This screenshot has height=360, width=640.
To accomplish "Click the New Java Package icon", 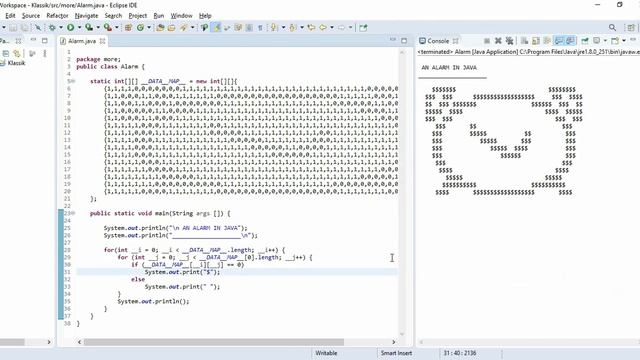I will pyautogui.click(x=128, y=27).
